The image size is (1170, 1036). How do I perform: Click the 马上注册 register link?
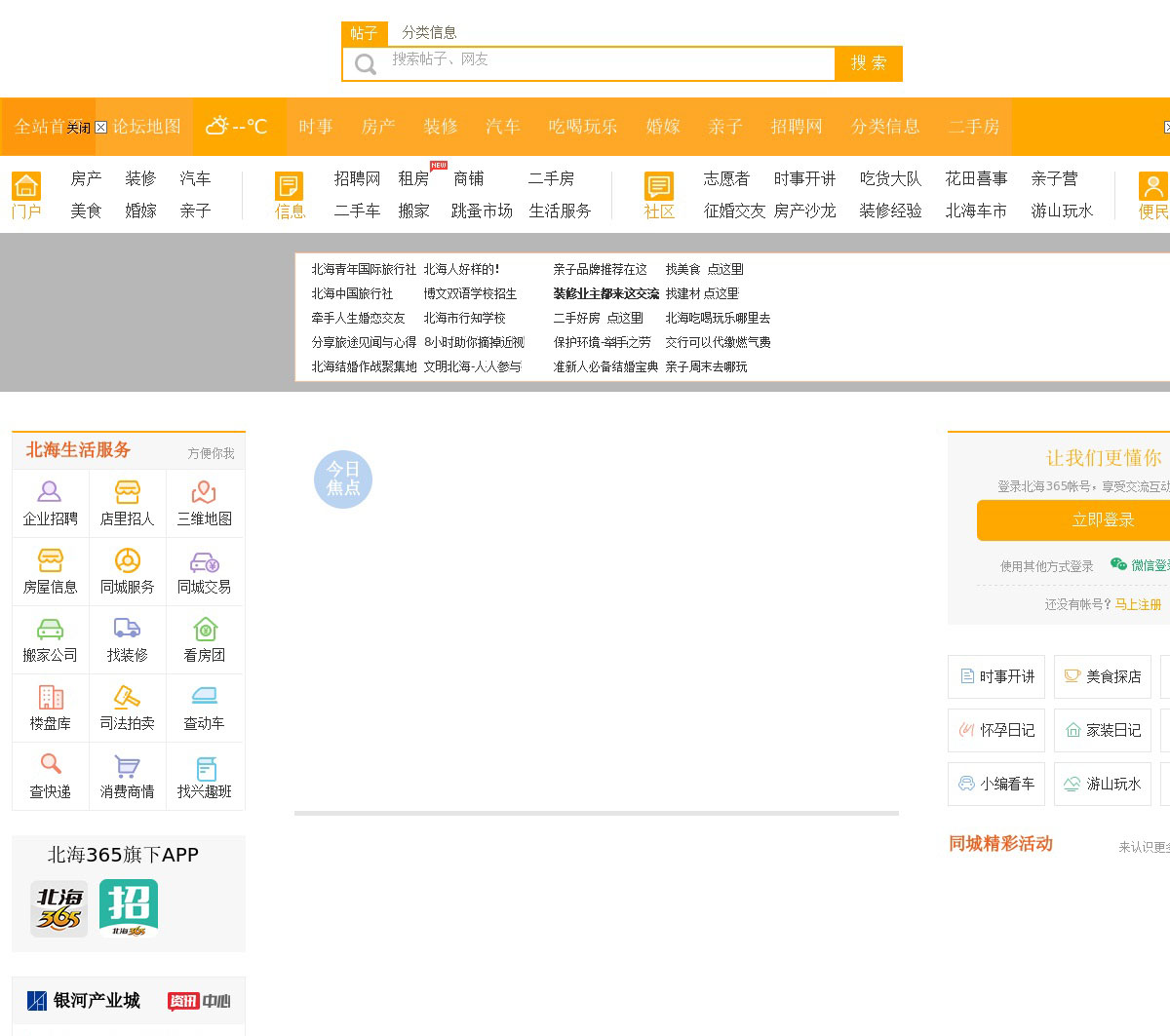coord(1138,604)
